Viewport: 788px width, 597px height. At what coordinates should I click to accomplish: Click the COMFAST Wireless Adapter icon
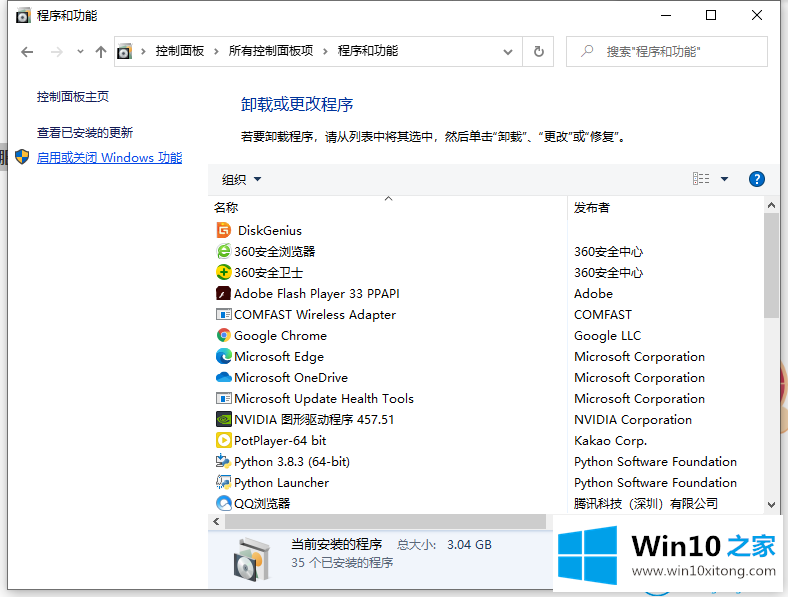coord(223,315)
